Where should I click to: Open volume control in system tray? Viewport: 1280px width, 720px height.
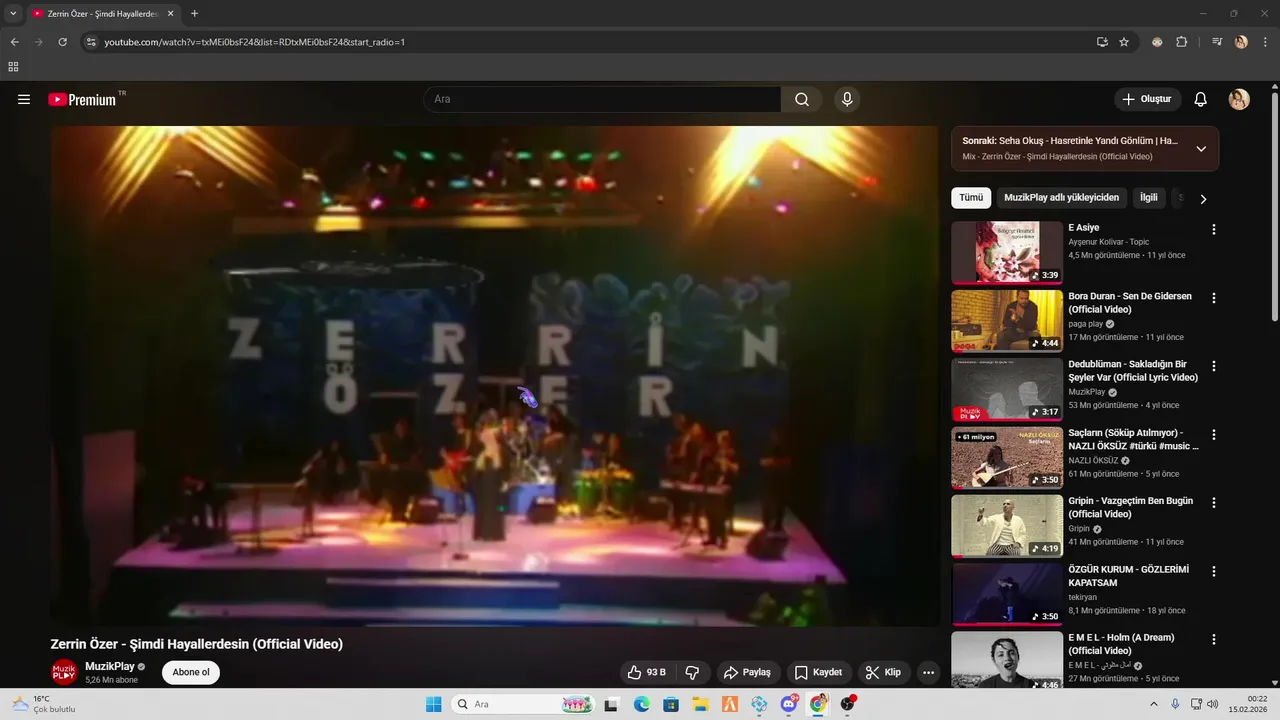click(1211, 704)
